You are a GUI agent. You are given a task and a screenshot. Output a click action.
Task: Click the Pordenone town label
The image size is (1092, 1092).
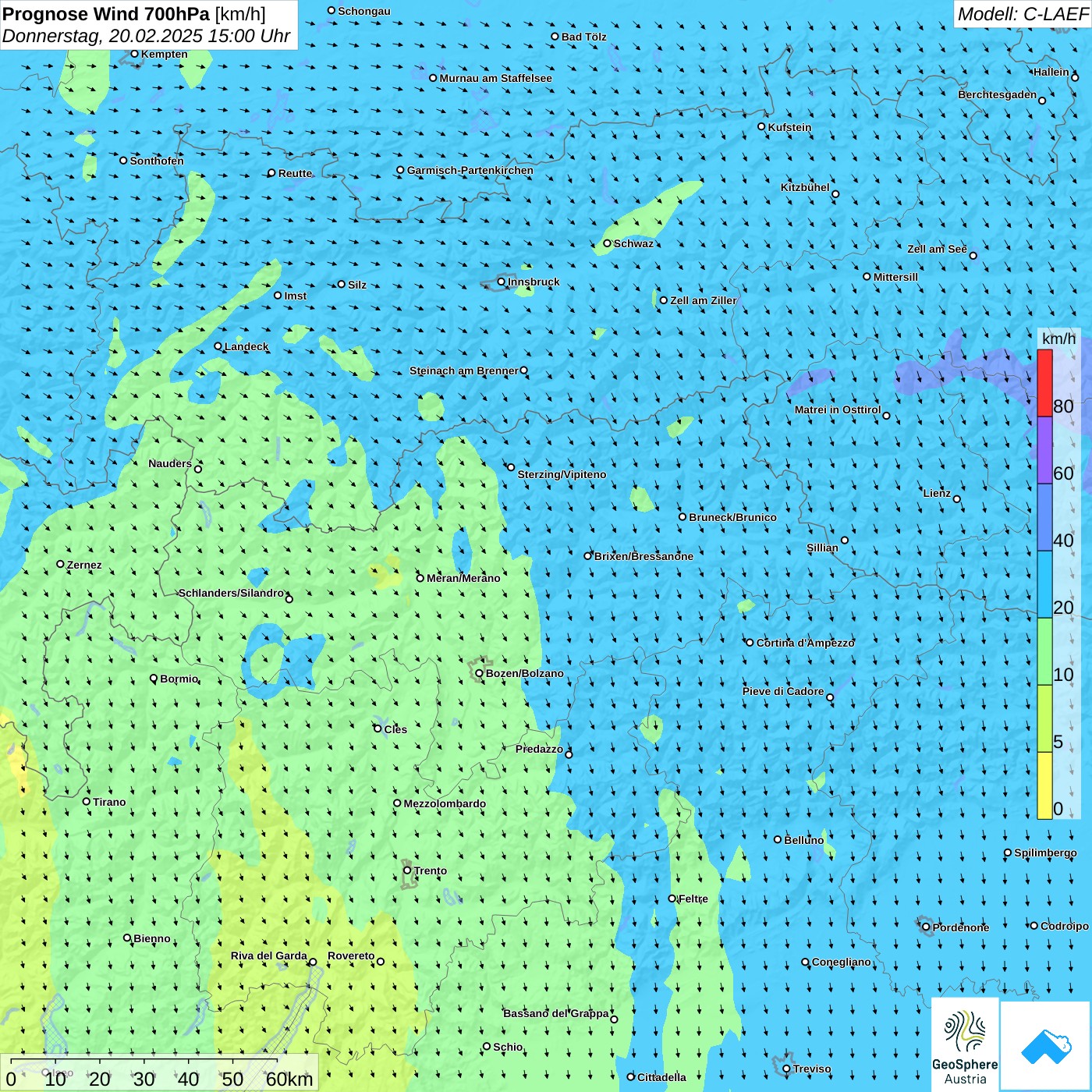coord(961,927)
